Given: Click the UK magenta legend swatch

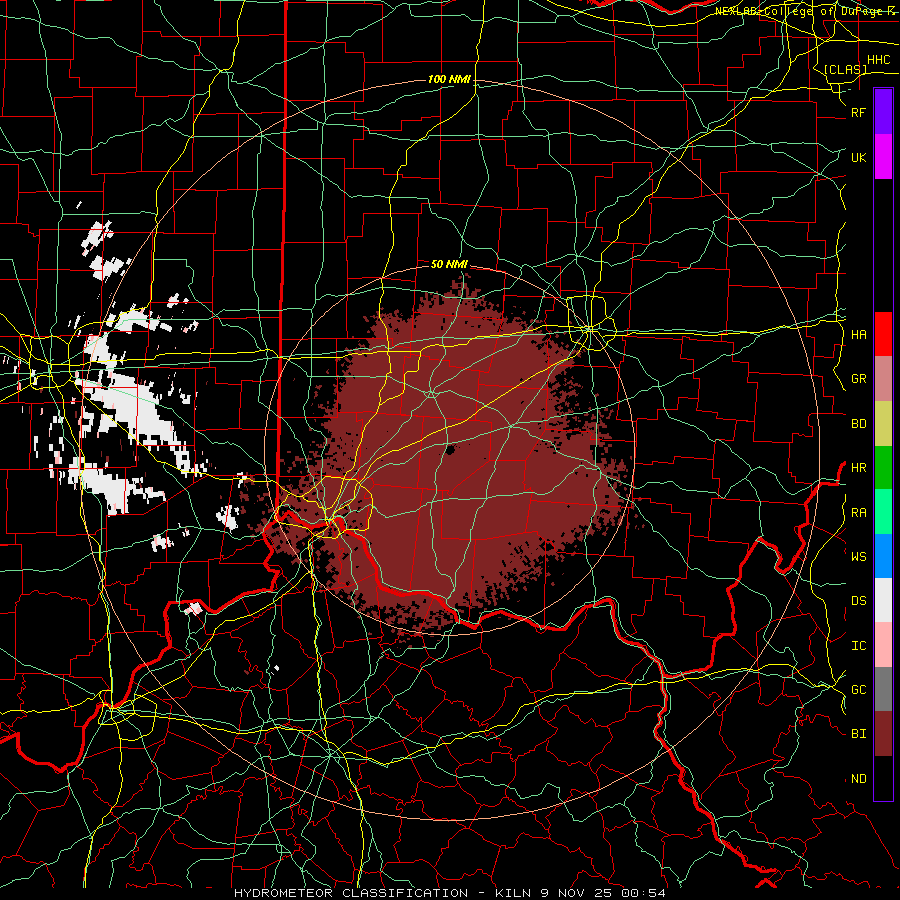Looking at the screenshot, I should 883,157.
